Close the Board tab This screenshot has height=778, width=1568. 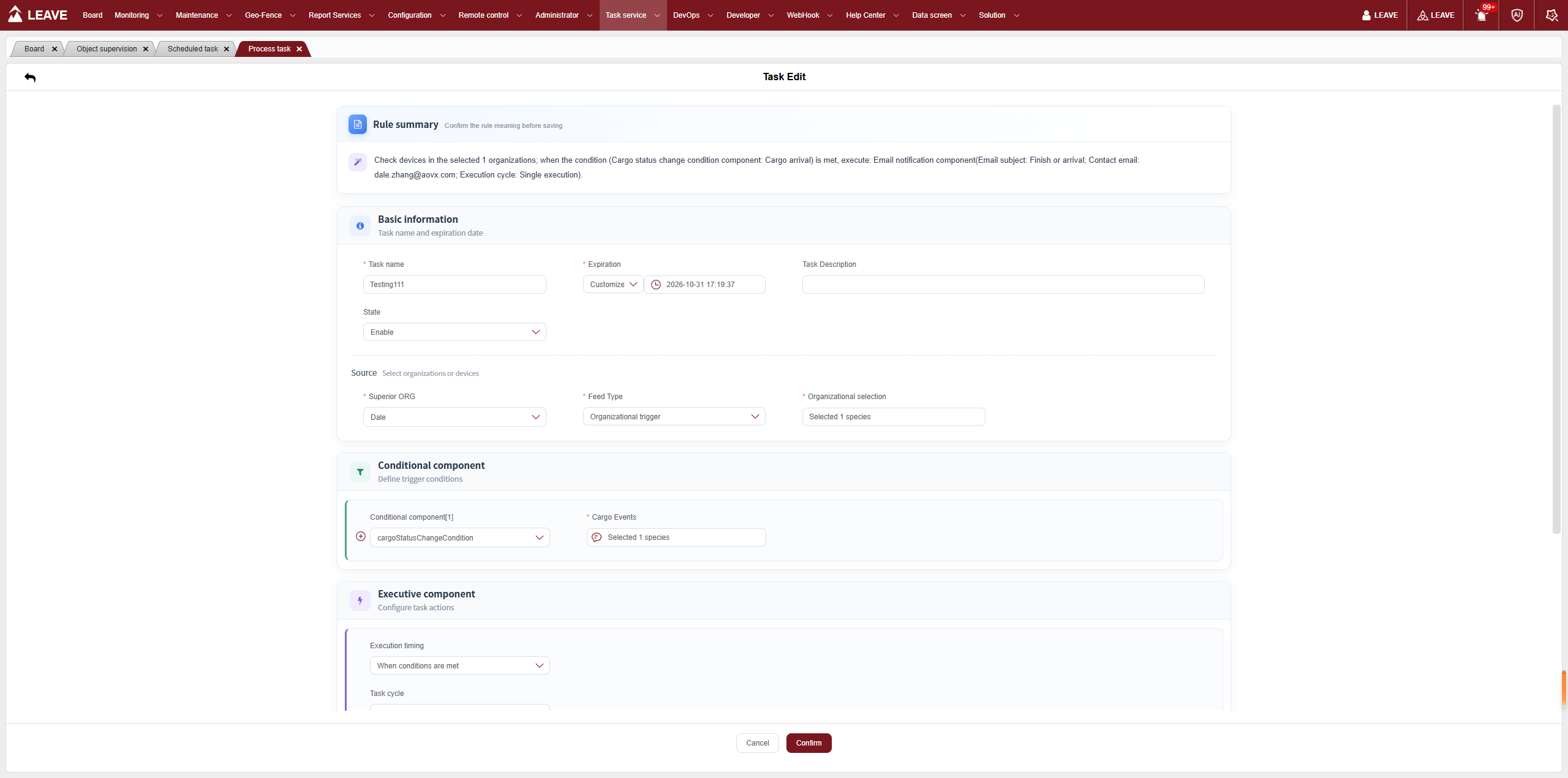(x=55, y=49)
